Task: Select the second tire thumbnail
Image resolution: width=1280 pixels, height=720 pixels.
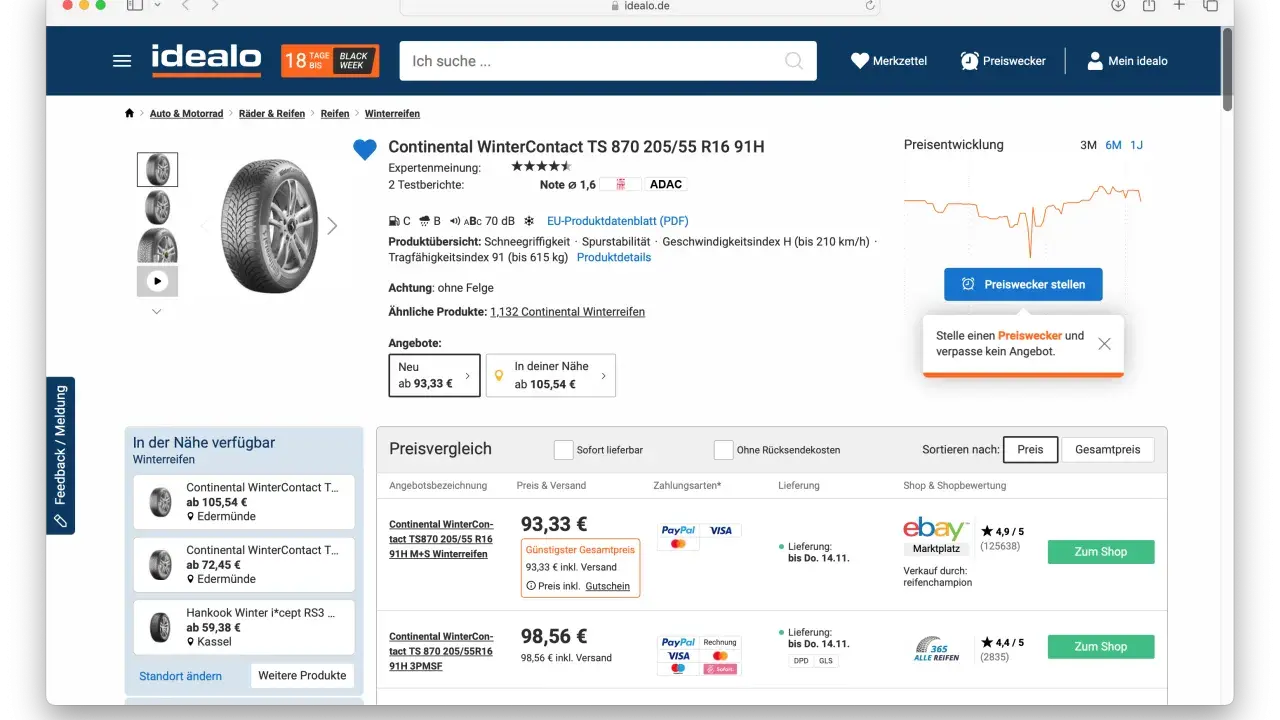Action: coord(157,207)
